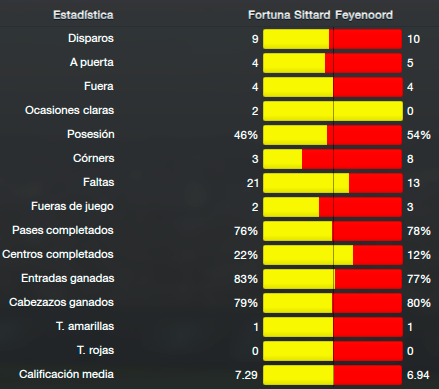Image resolution: width=439 pixels, height=389 pixels.
Task: Select the Fuera statistic row label
Action: (x=99, y=86)
